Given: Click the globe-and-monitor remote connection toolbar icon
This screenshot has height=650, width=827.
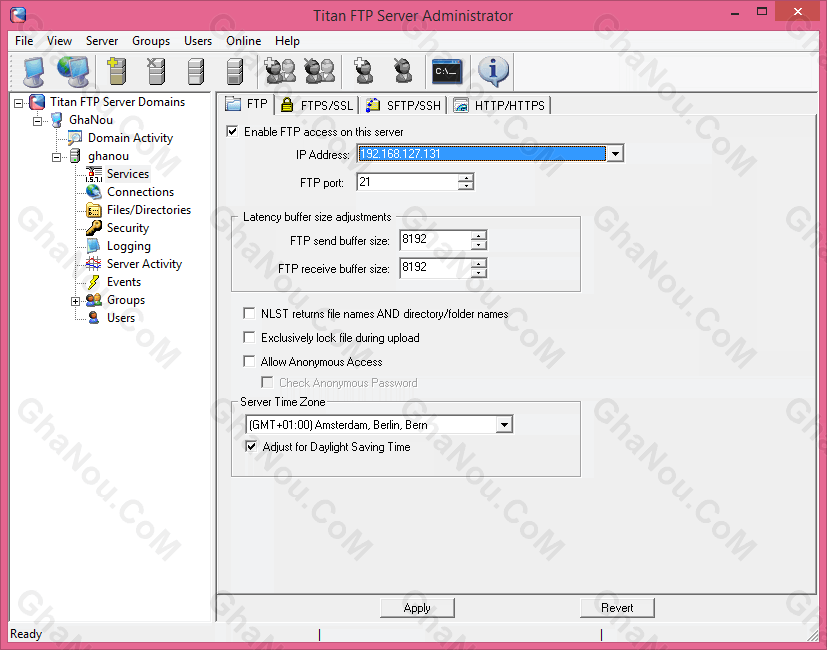Looking at the screenshot, I should pos(73,71).
